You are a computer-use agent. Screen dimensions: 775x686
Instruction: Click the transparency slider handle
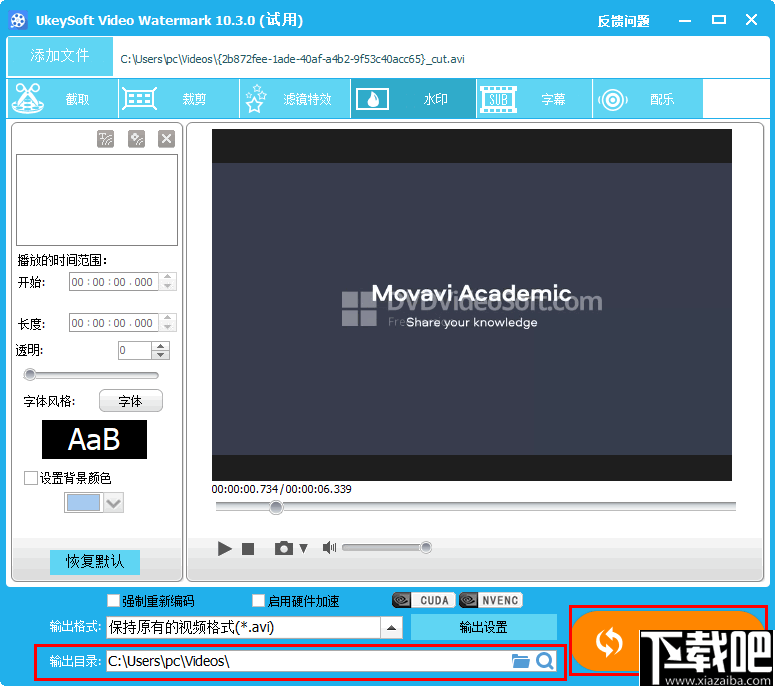point(30,375)
